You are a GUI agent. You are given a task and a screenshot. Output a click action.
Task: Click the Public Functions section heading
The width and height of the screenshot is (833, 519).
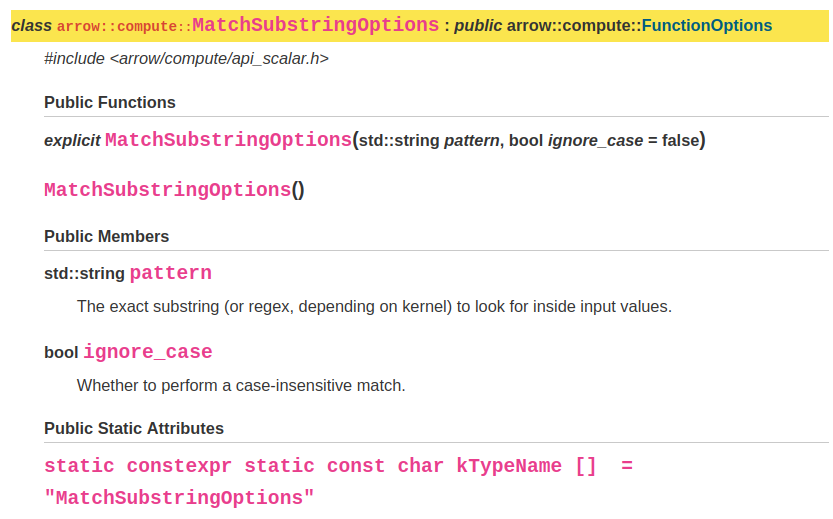[110, 102]
